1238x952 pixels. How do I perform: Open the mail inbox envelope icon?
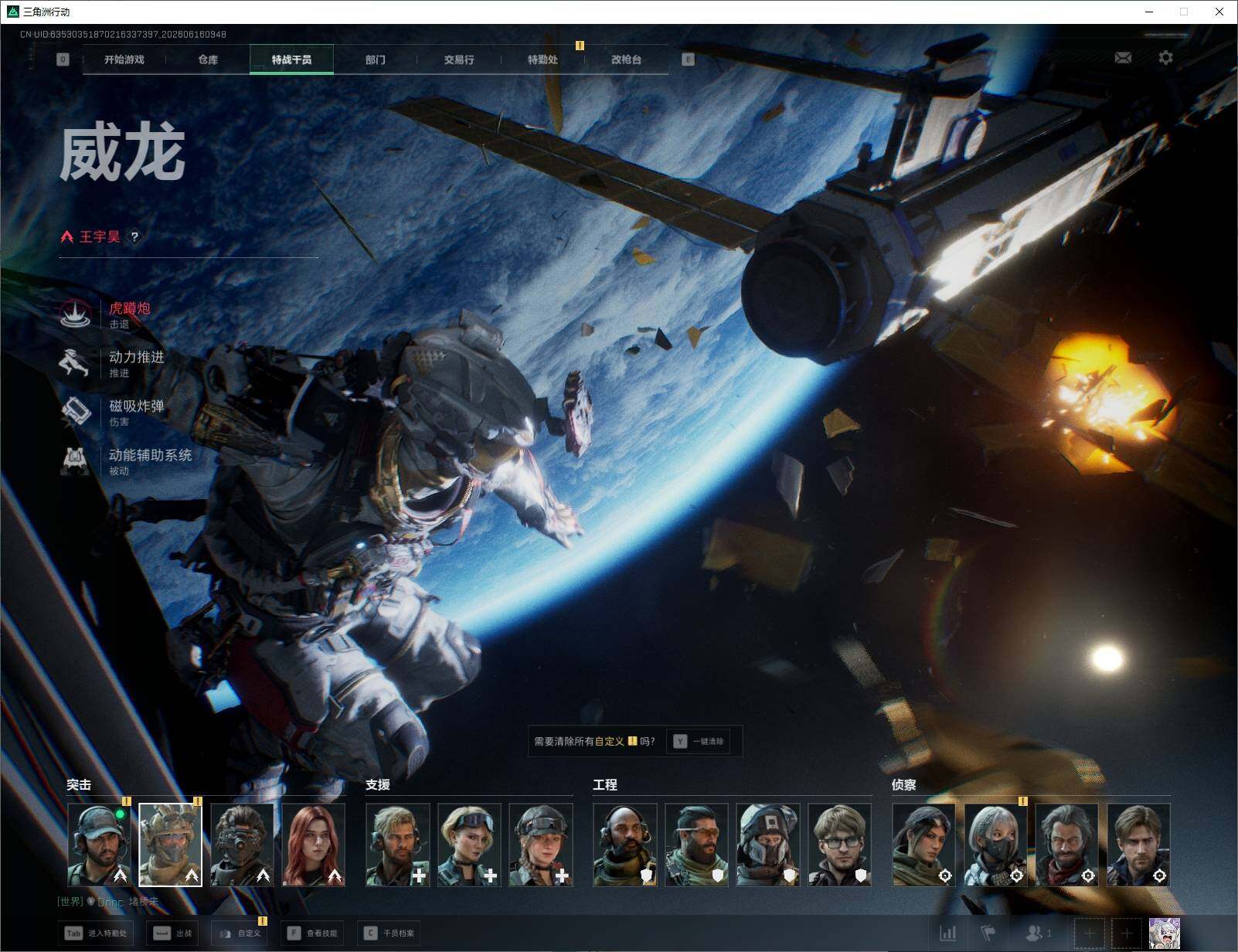[x=1123, y=58]
